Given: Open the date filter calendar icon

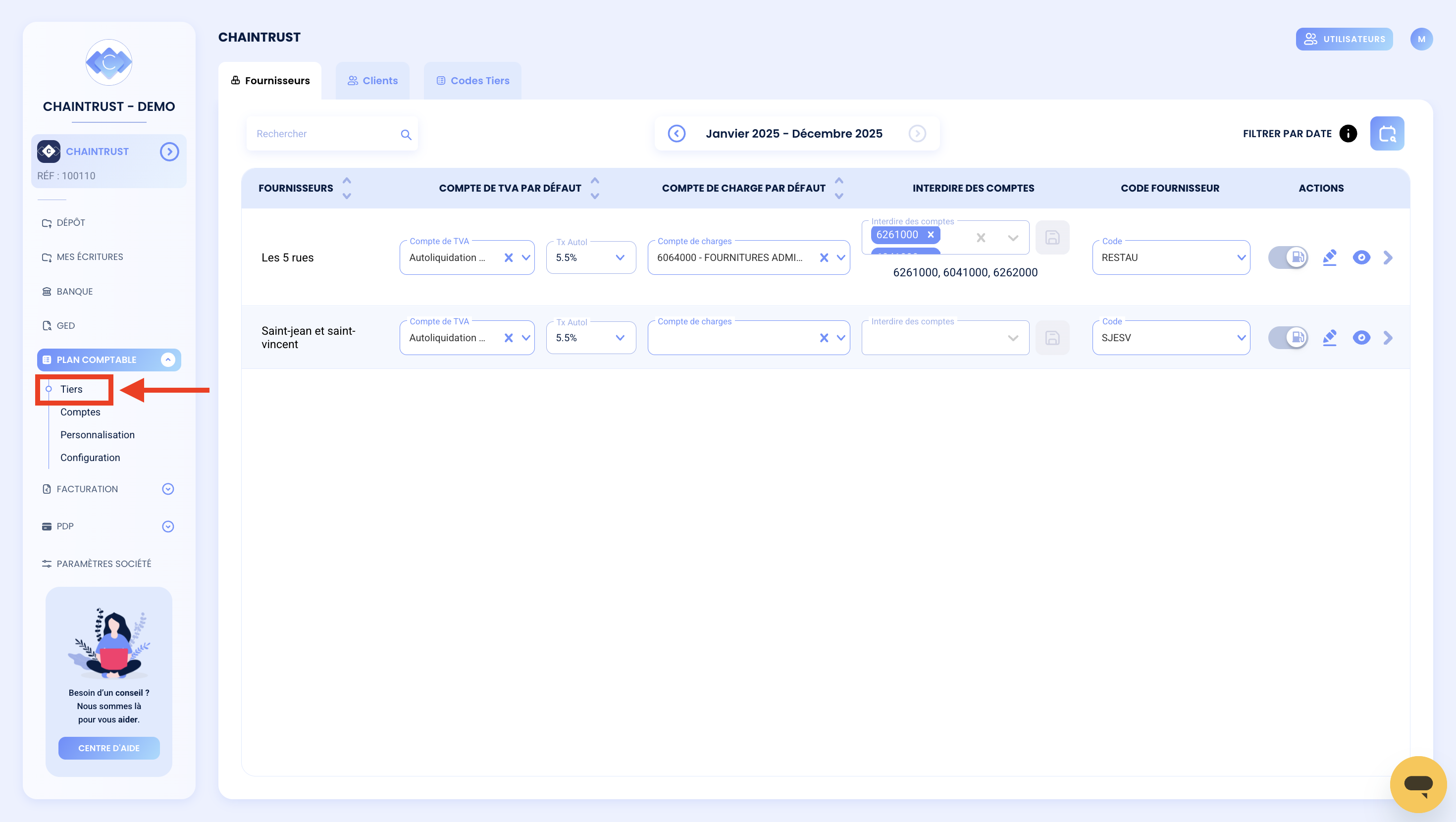Looking at the screenshot, I should 1387,134.
